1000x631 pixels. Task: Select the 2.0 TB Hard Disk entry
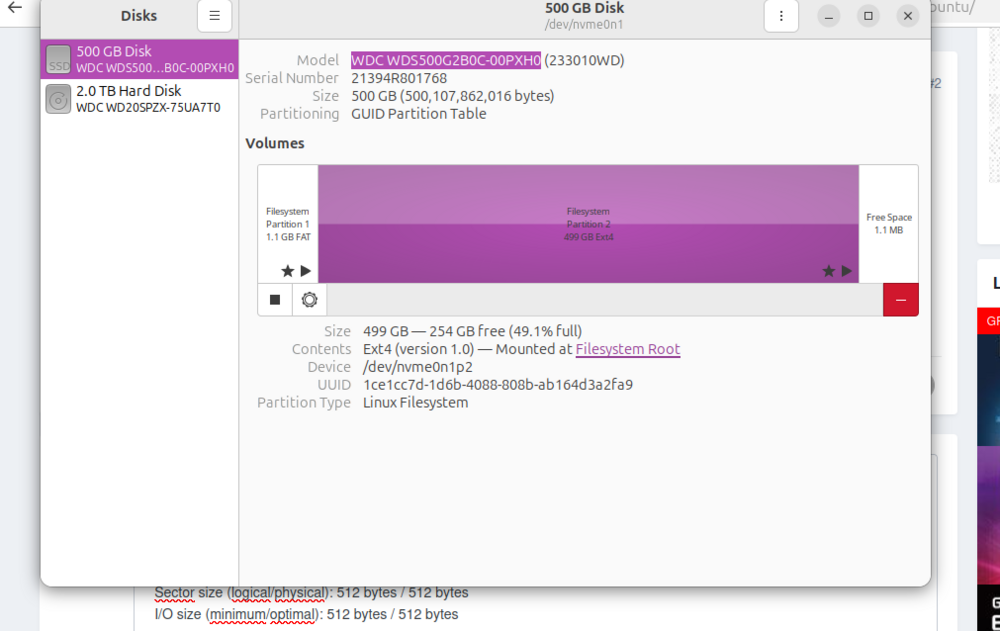click(x=148, y=98)
